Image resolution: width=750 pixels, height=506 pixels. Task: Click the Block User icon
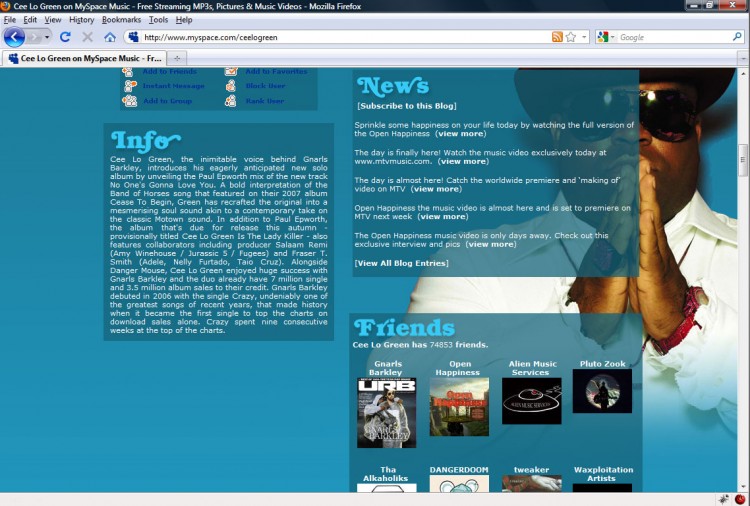[231, 86]
